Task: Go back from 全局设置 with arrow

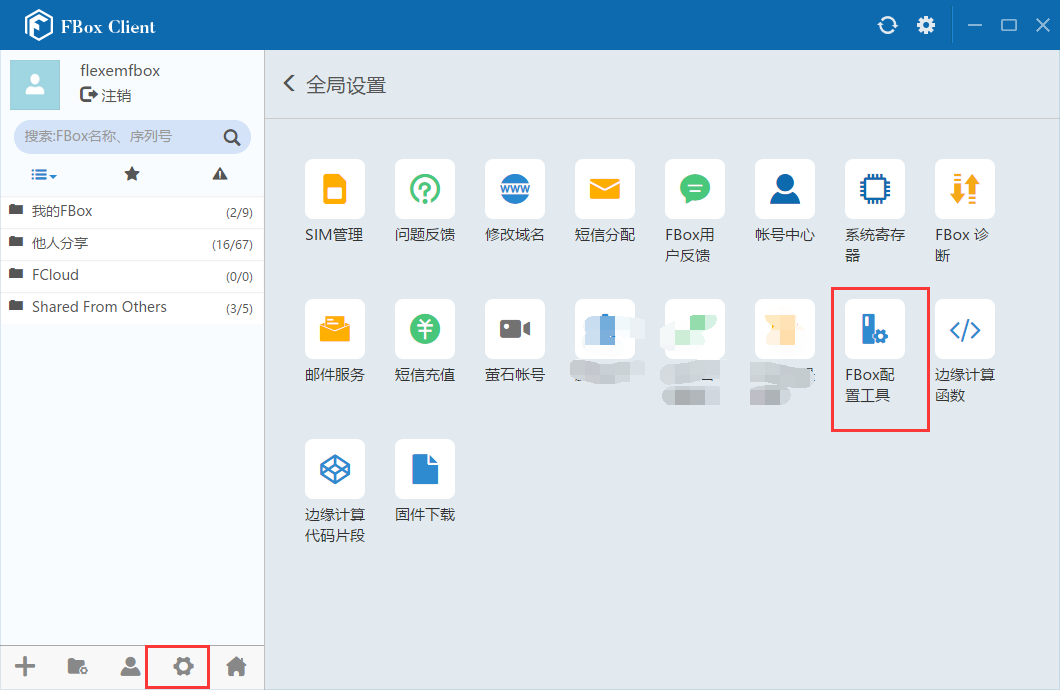Action: click(289, 84)
